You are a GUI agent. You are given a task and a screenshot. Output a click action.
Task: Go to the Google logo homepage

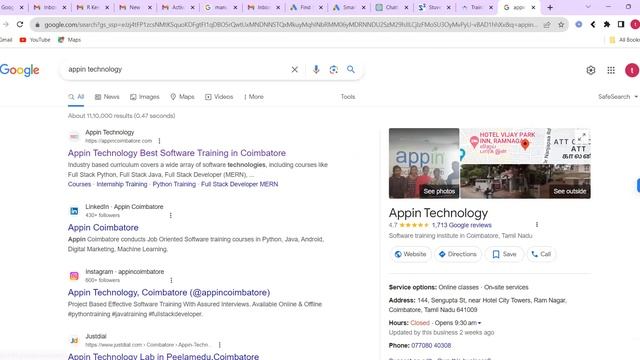[x=20, y=70]
